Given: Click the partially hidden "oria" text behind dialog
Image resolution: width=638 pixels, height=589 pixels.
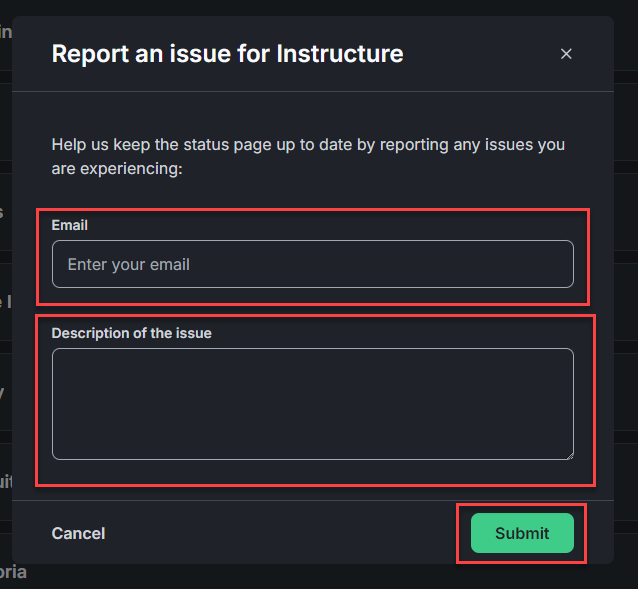Looking at the screenshot, I should [14, 573].
